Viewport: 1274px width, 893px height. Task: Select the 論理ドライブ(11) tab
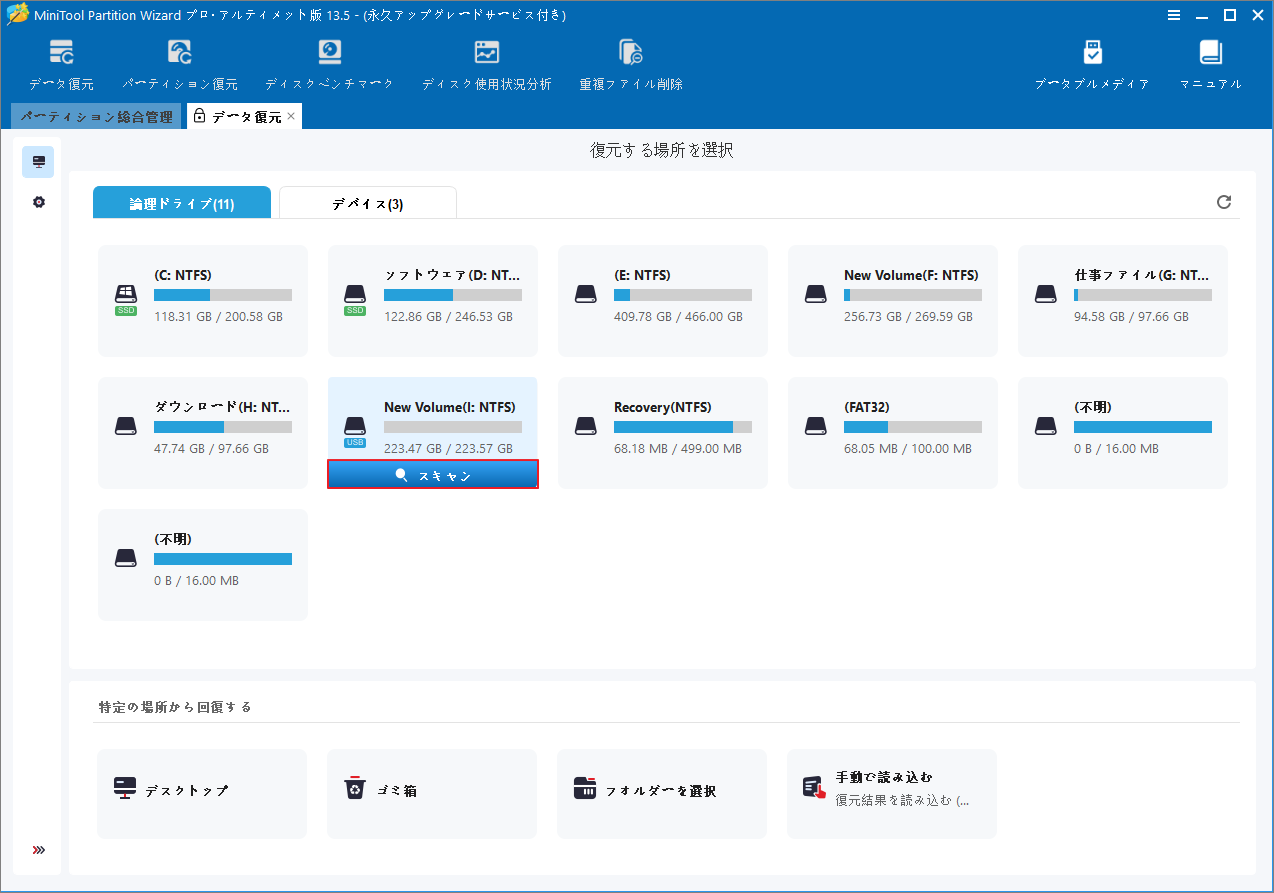[x=181, y=202]
